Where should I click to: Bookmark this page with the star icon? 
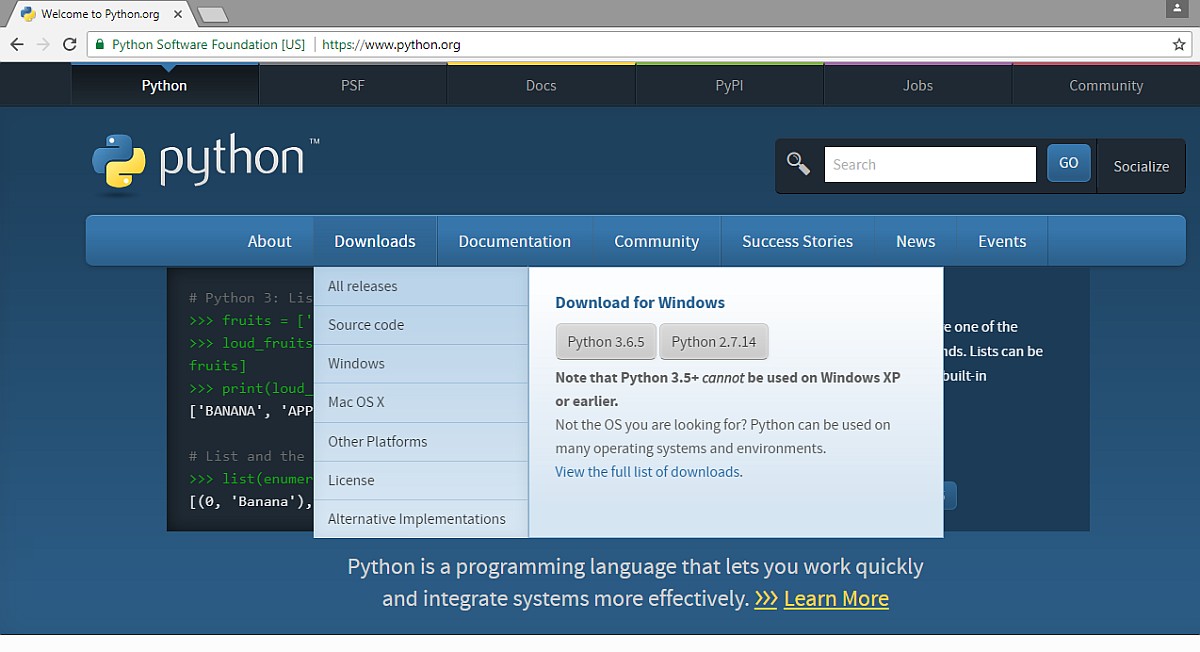[x=1179, y=44]
